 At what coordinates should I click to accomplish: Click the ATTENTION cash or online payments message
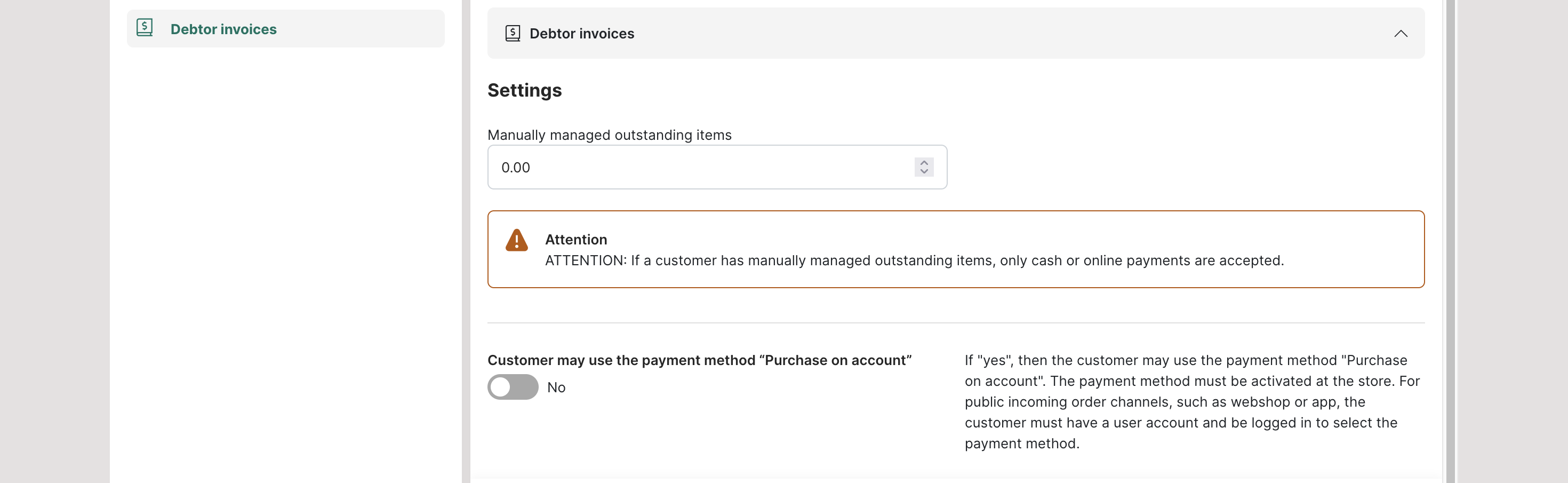pos(914,260)
